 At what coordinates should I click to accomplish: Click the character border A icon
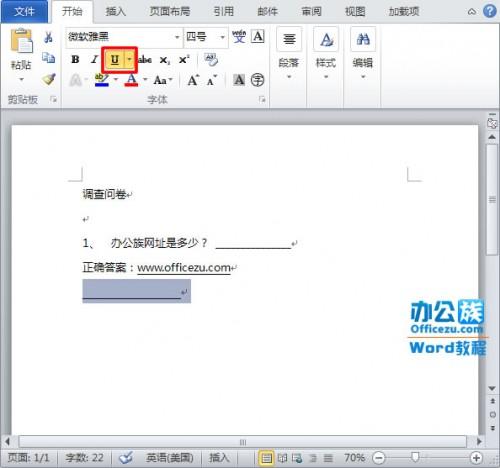click(x=258, y=36)
